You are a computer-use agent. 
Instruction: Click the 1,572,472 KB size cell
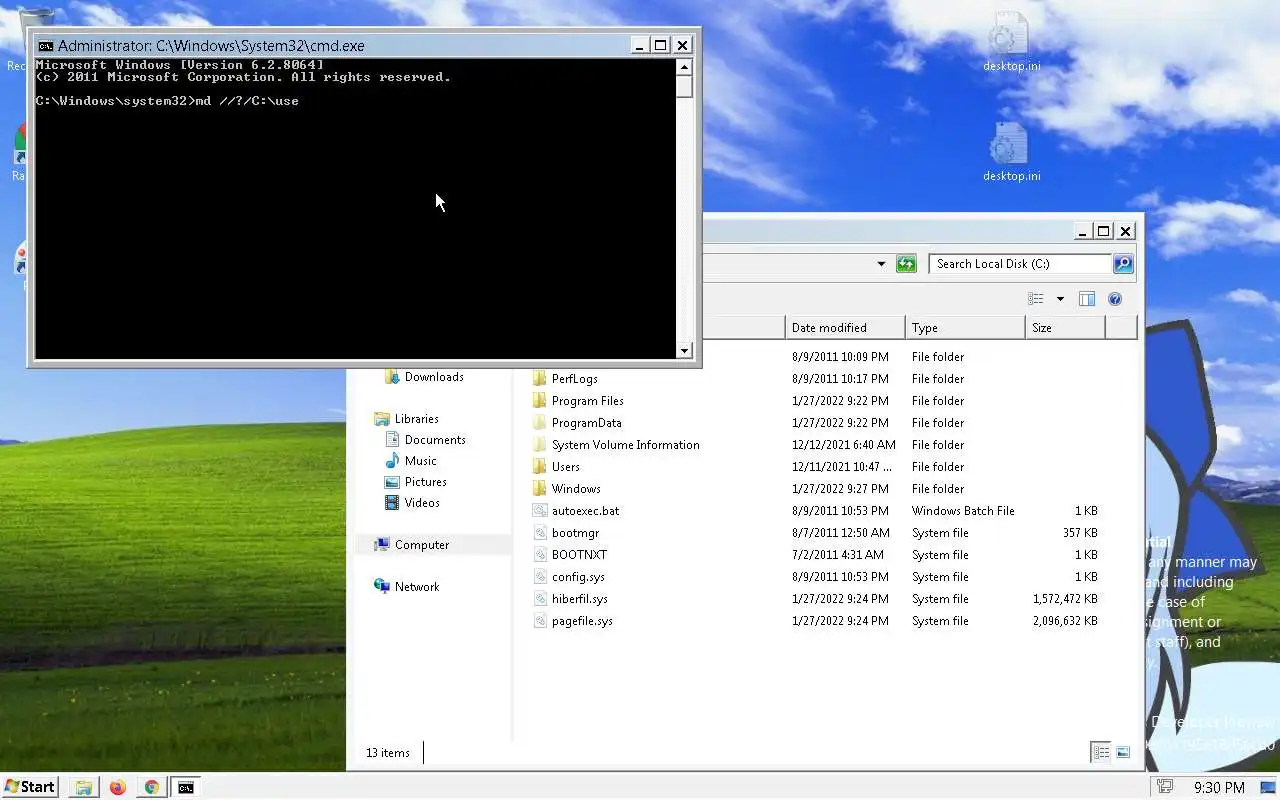coord(1065,599)
